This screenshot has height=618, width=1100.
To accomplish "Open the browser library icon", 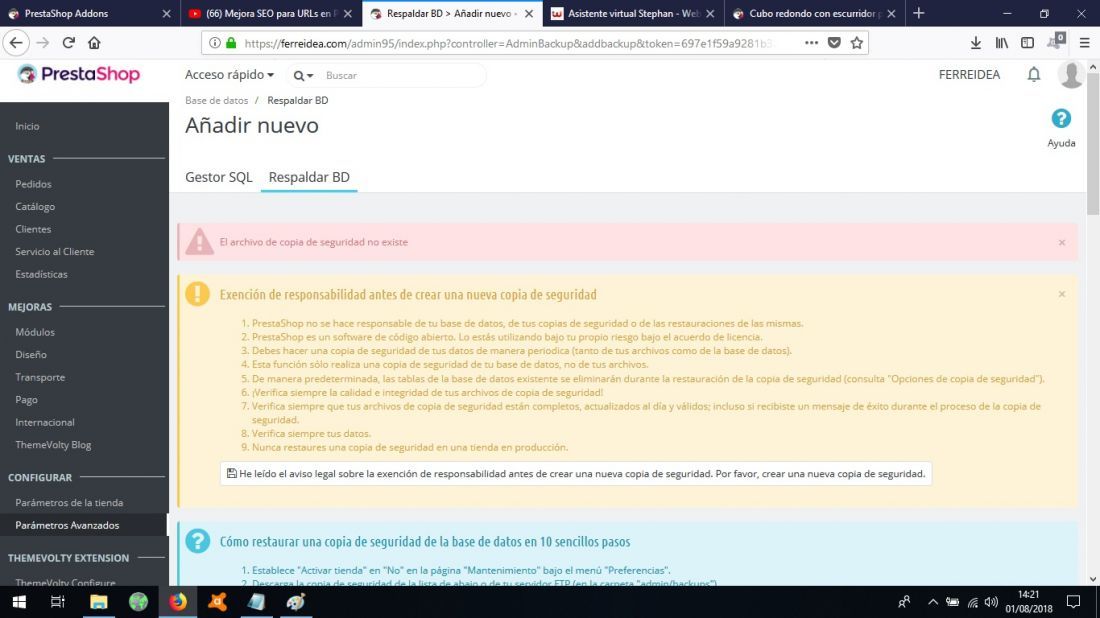I will pos(1002,43).
